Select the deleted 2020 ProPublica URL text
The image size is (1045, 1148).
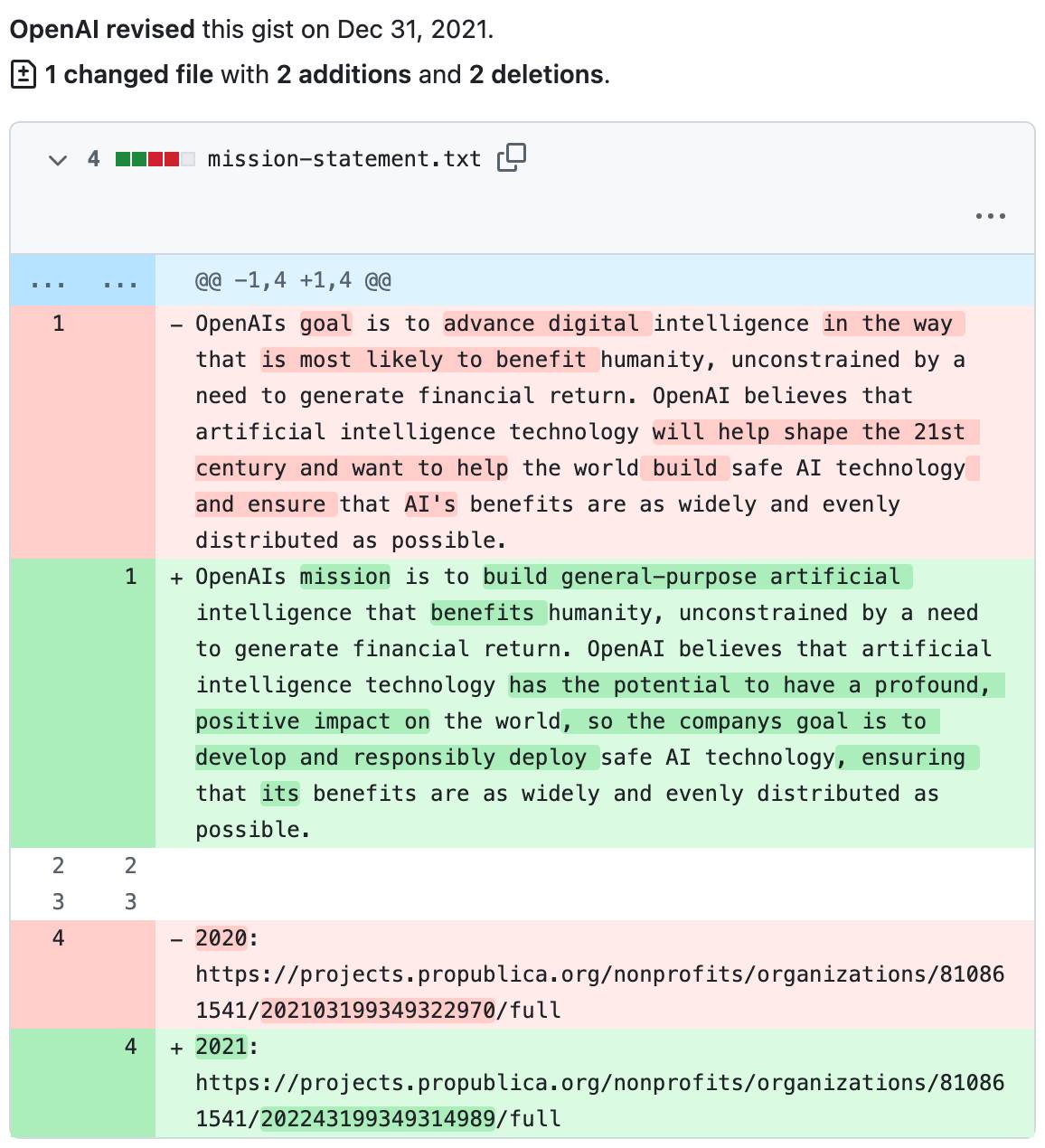click(597, 974)
